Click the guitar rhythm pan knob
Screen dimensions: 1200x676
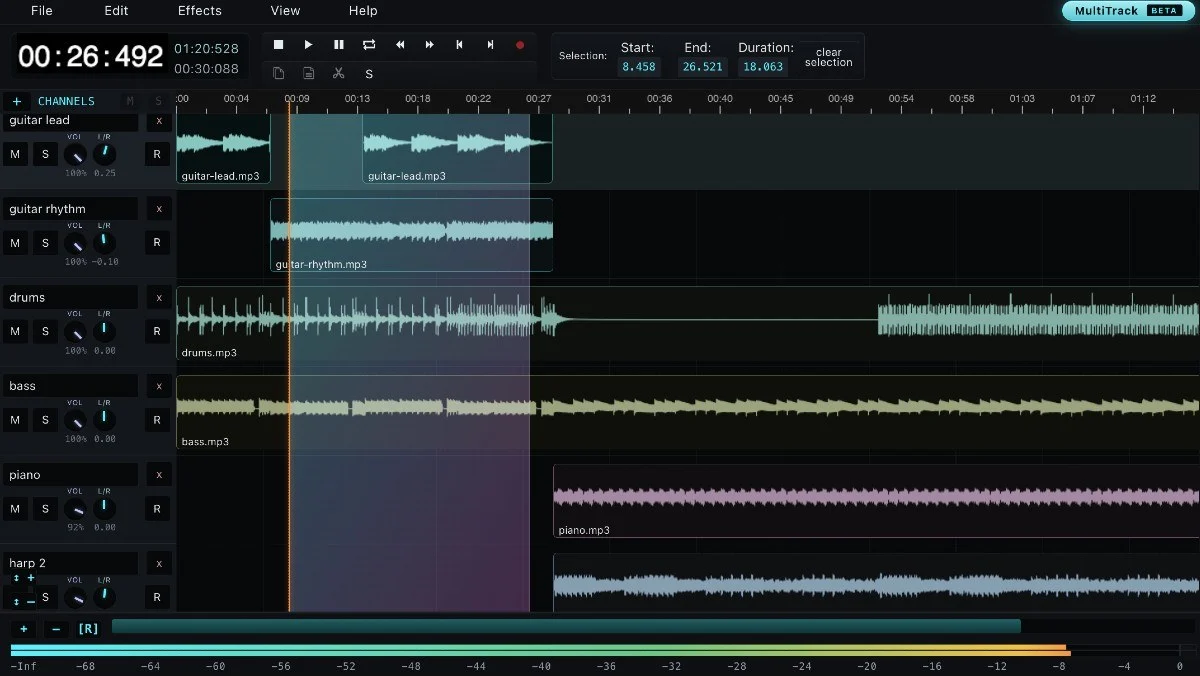tap(104, 244)
